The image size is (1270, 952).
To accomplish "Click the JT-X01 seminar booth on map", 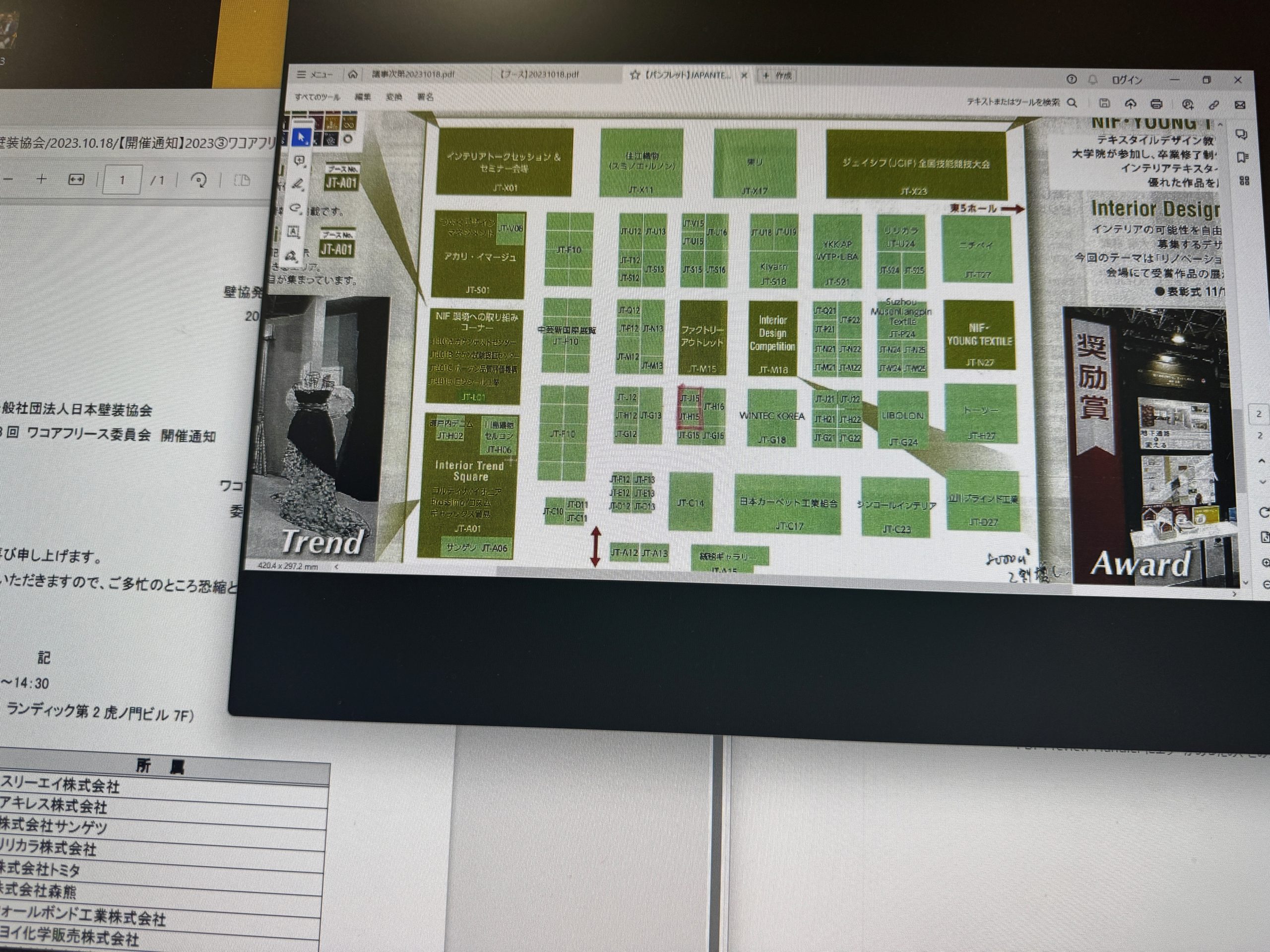I will (504, 163).
